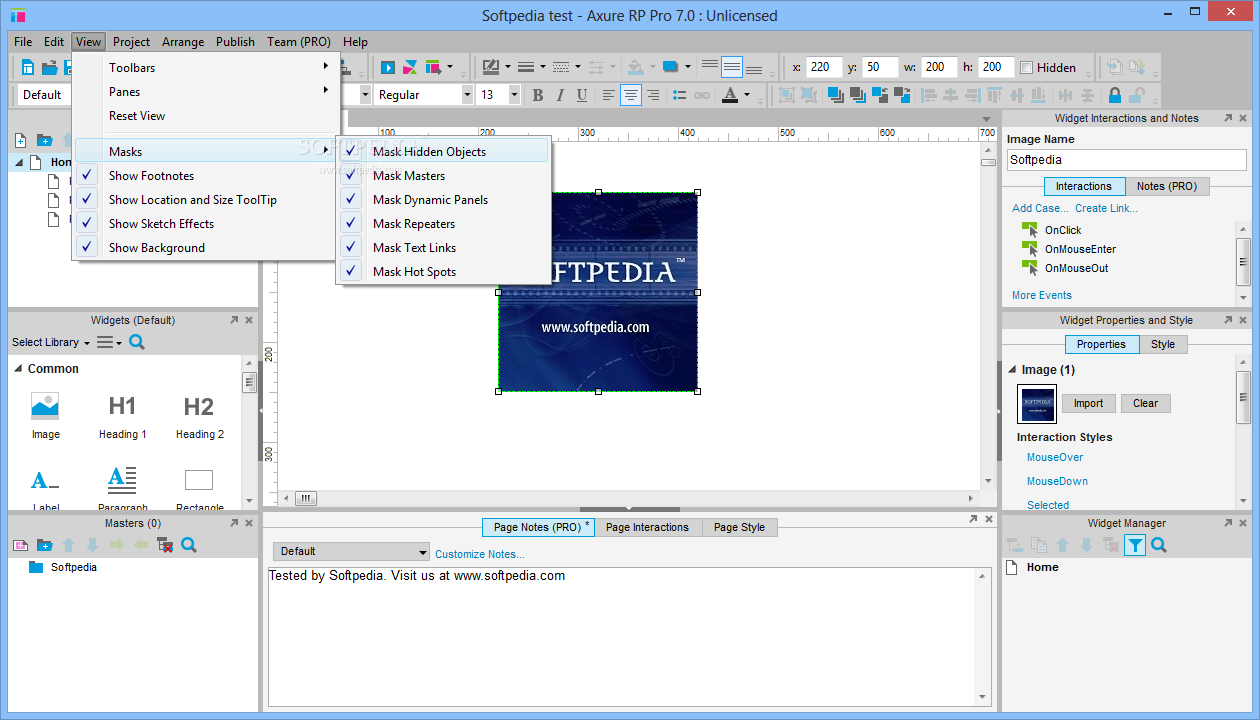This screenshot has width=1260, height=720.
Task: Check the Hidden checkbox
Action: (x=1026, y=68)
